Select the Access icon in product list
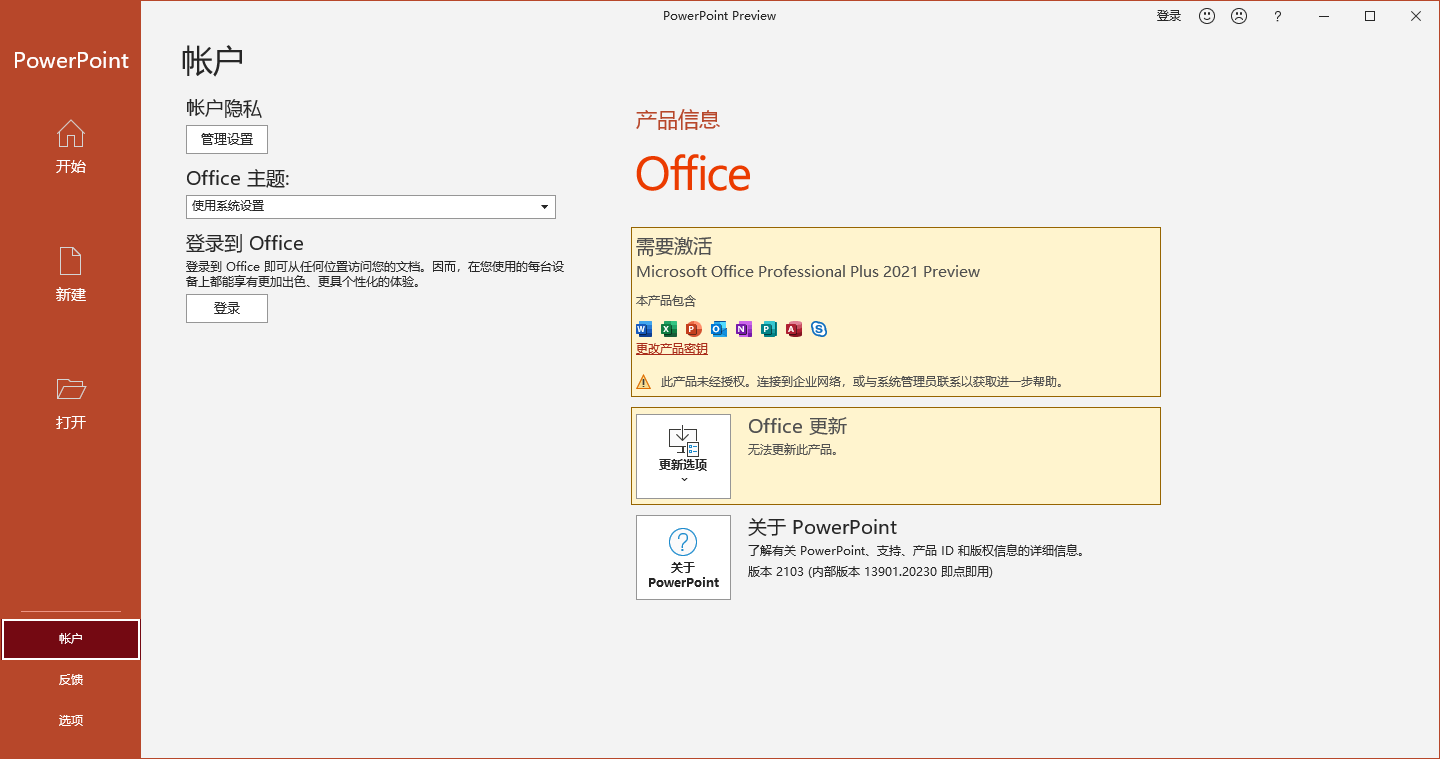This screenshot has height=759, width=1440. pos(793,329)
